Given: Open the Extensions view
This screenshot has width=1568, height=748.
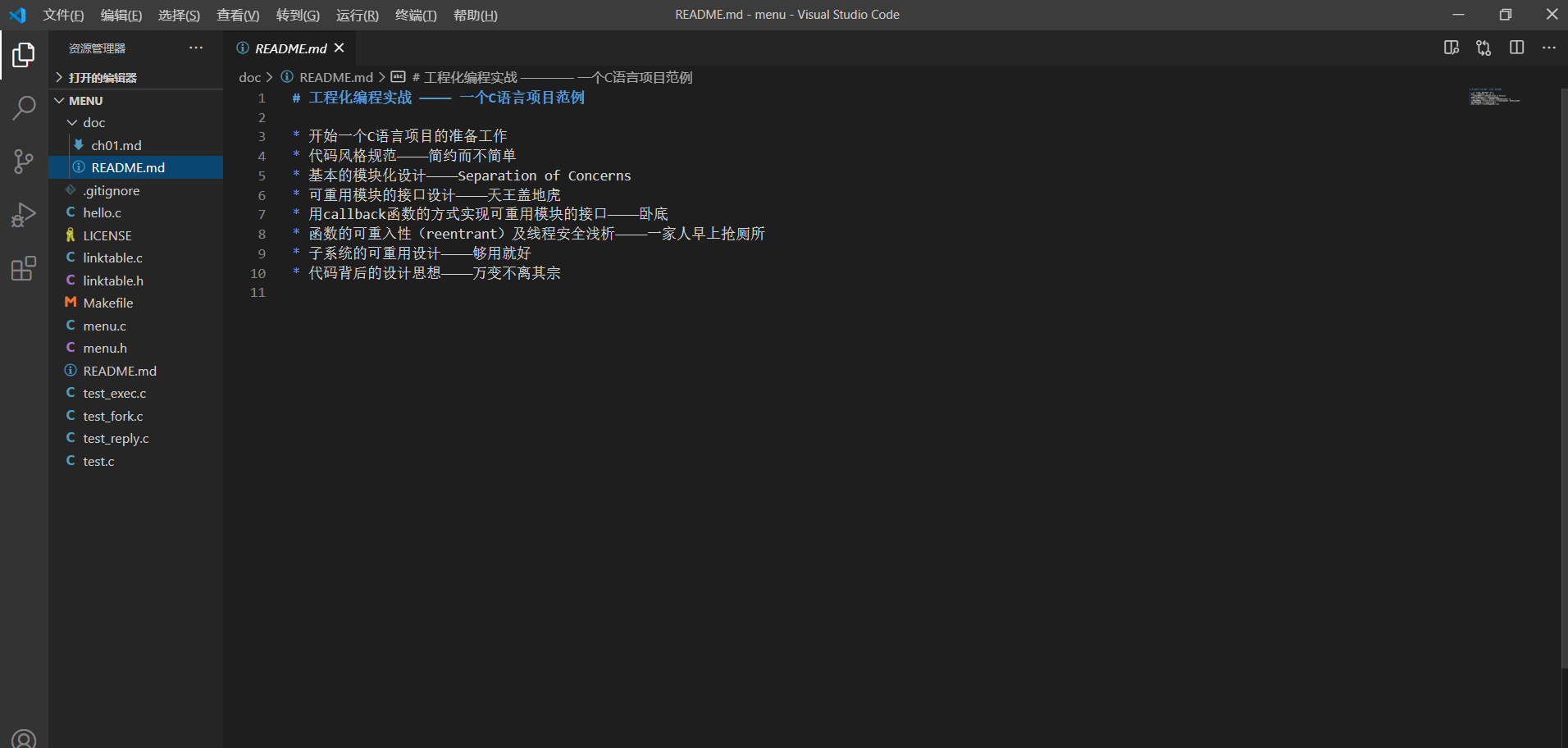Looking at the screenshot, I should 24,268.
